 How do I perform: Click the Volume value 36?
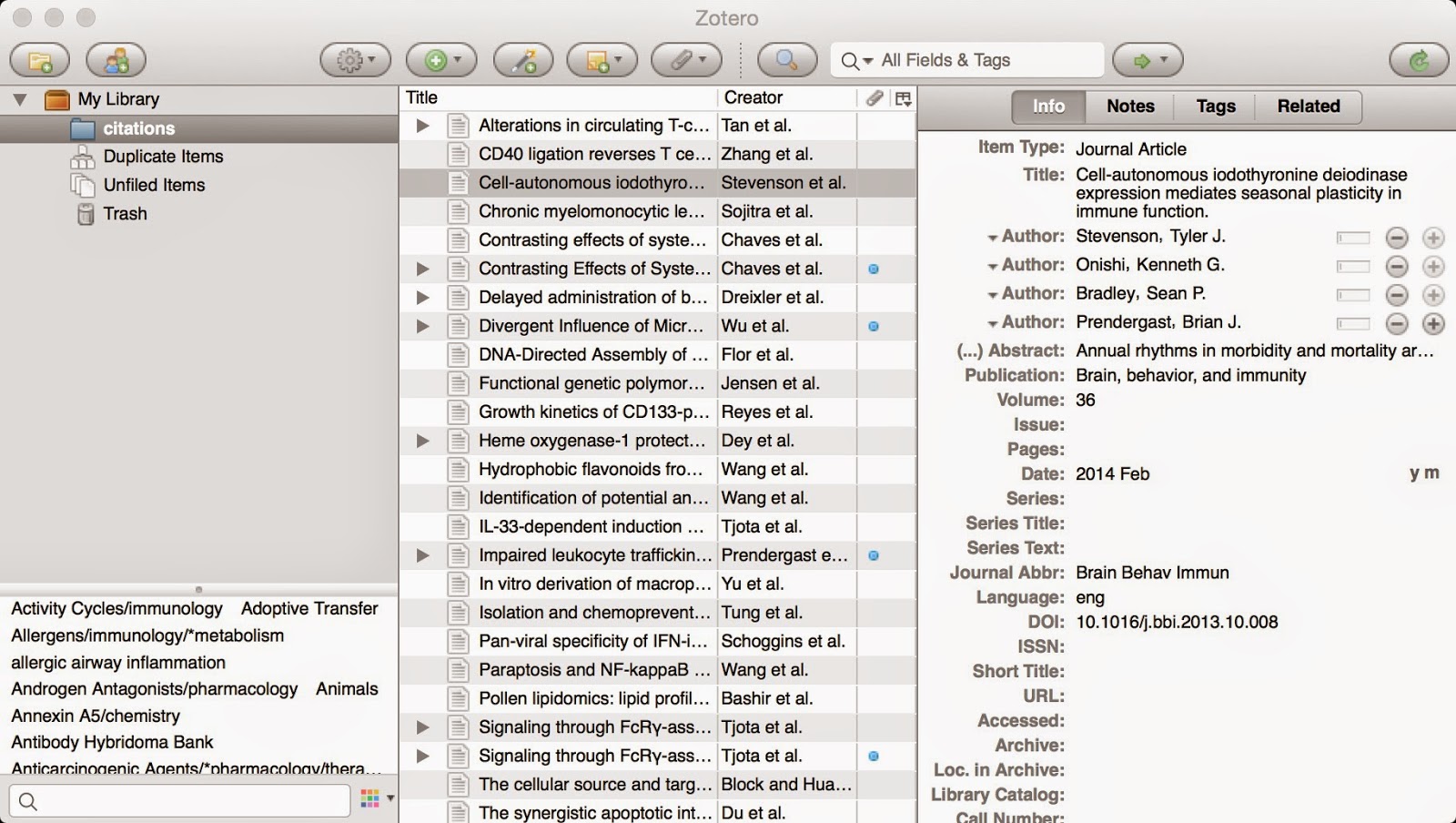pyautogui.click(x=1086, y=400)
